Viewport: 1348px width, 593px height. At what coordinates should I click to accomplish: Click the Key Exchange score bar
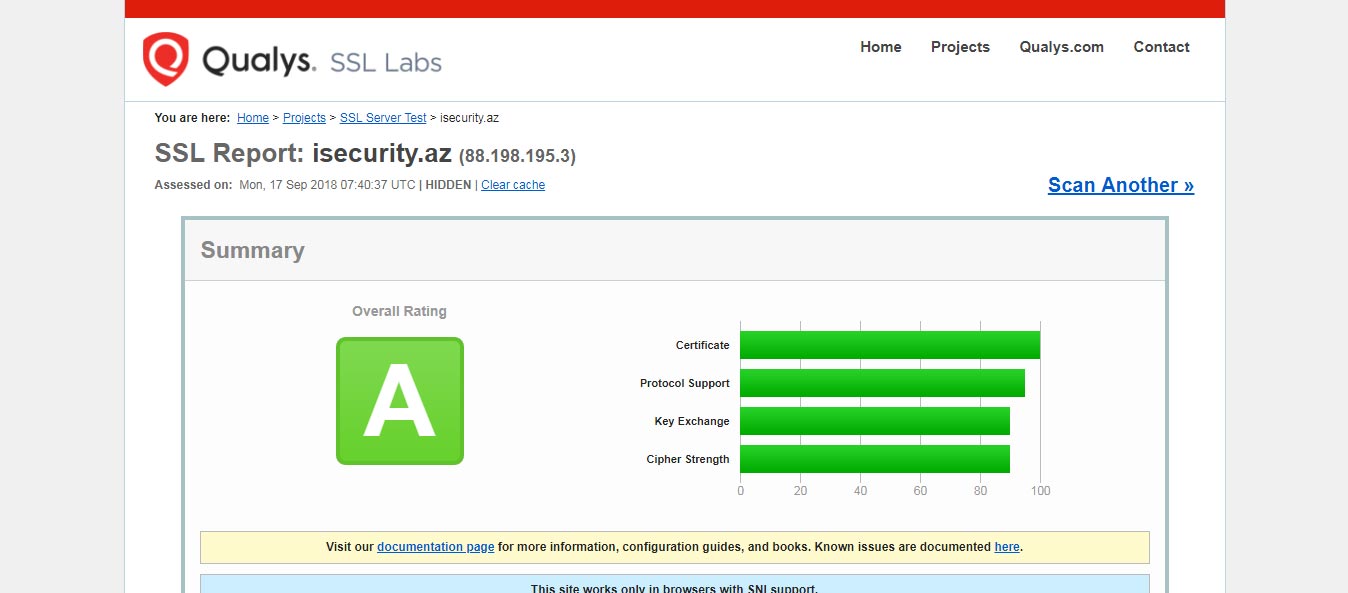point(875,421)
